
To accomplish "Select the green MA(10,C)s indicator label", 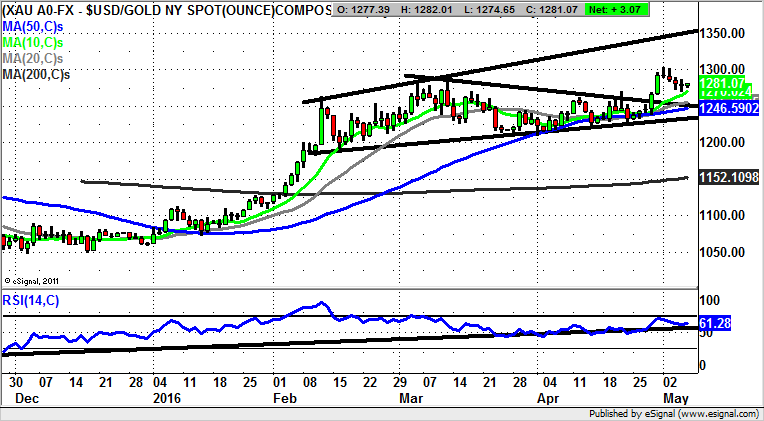I will click(35, 41).
